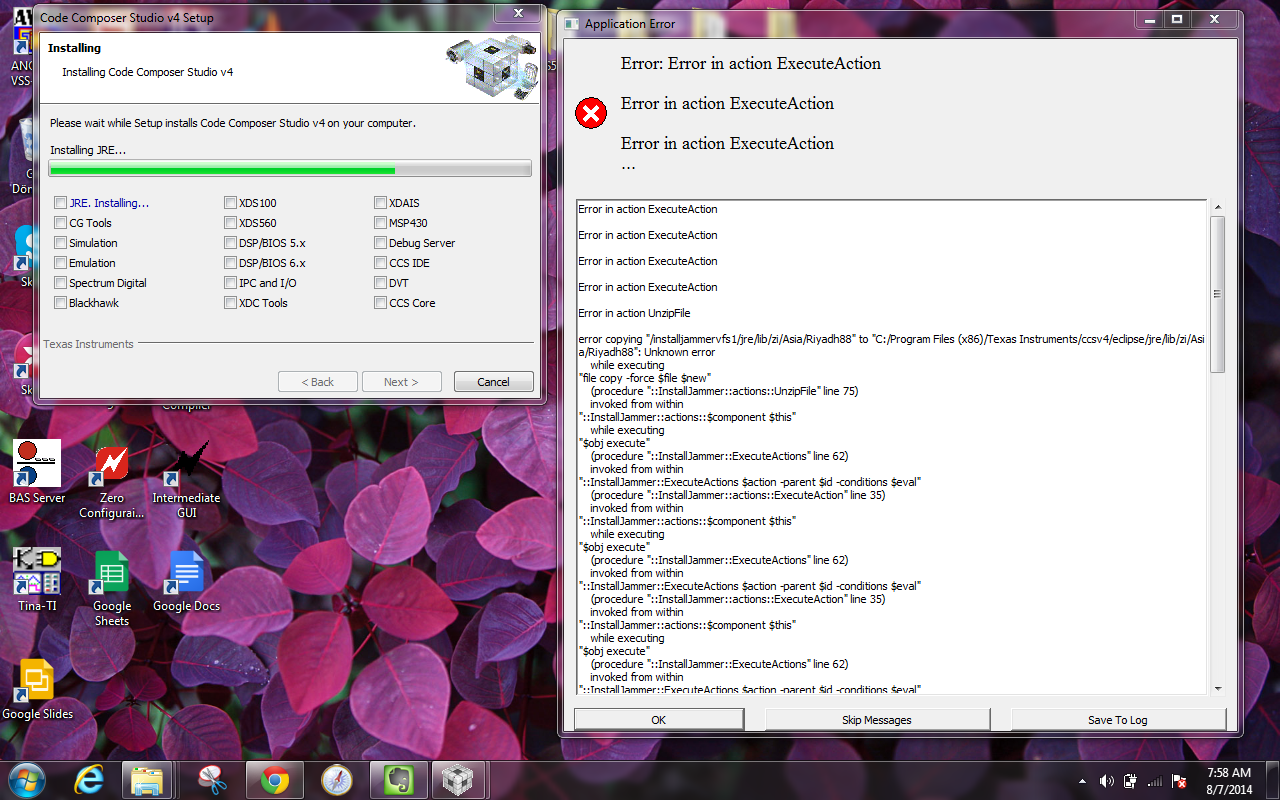
Task: Tick the Blackhawk checkbox
Action: (x=61, y=303)
